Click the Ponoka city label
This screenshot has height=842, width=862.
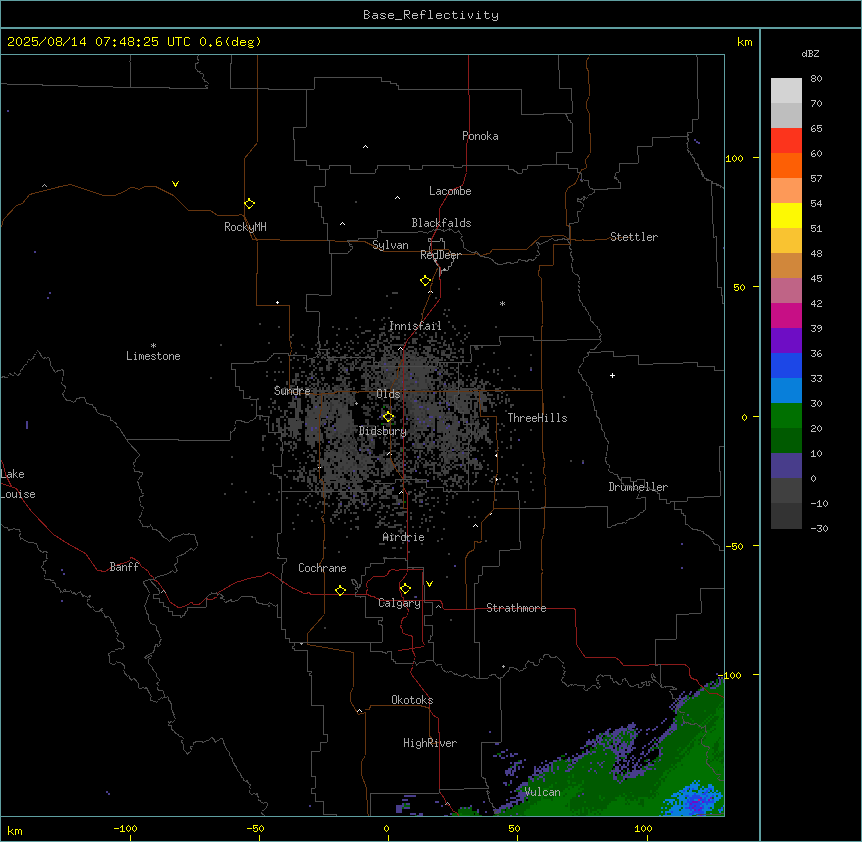tap(480, 136)
